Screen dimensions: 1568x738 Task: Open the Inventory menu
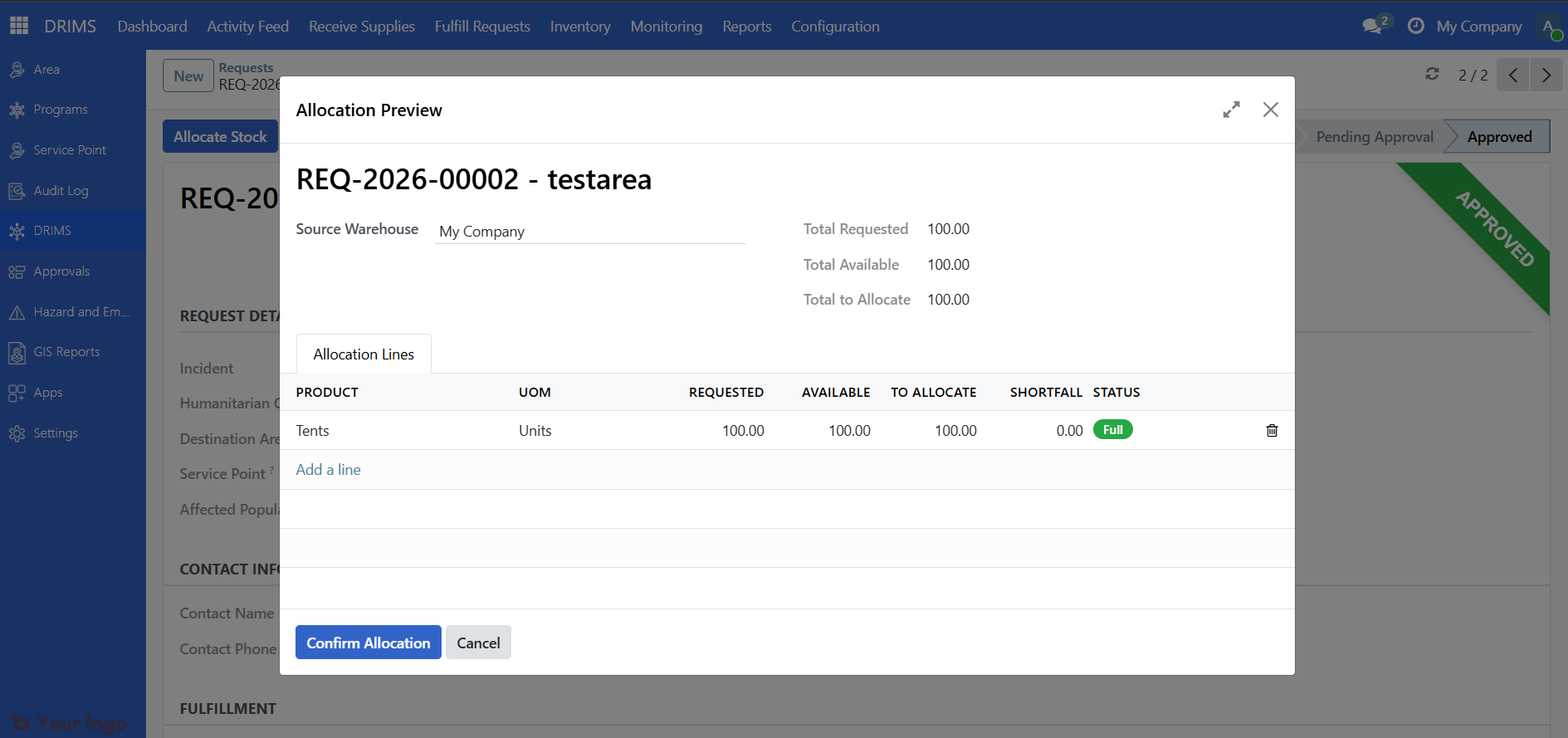580,26
